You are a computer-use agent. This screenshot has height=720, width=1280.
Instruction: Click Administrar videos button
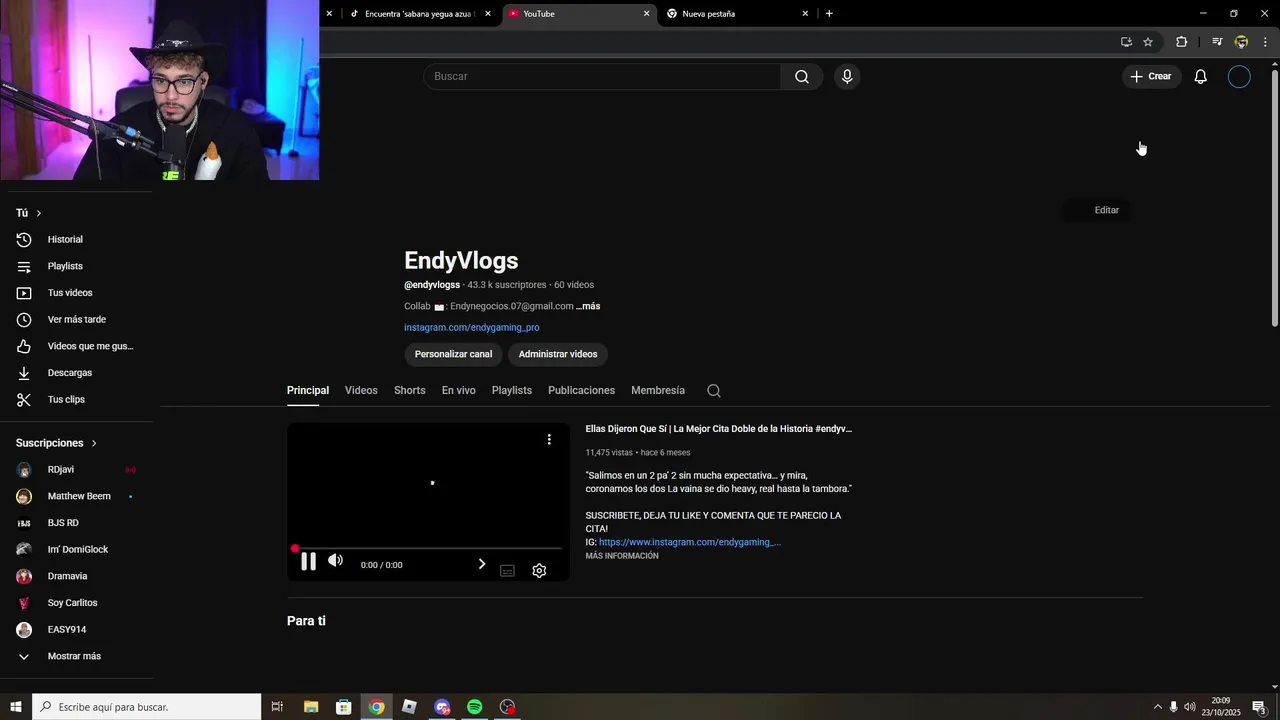(x=558, y=354)
